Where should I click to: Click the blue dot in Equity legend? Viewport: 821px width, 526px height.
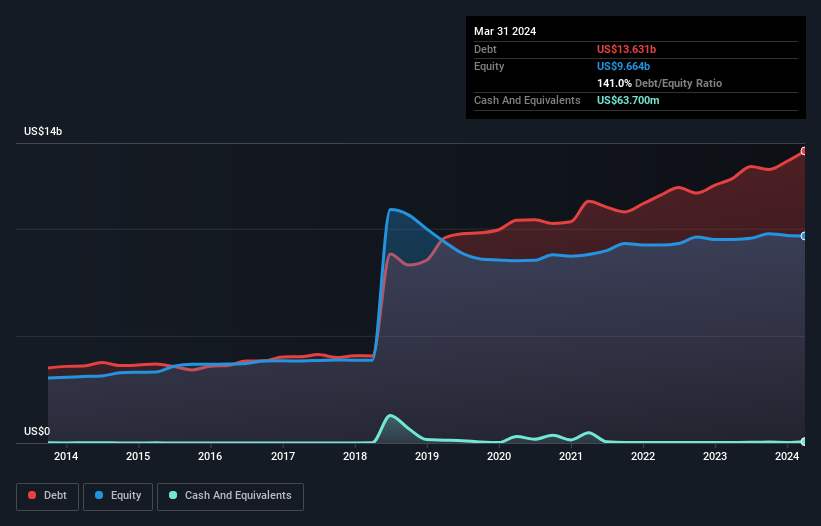99,495
